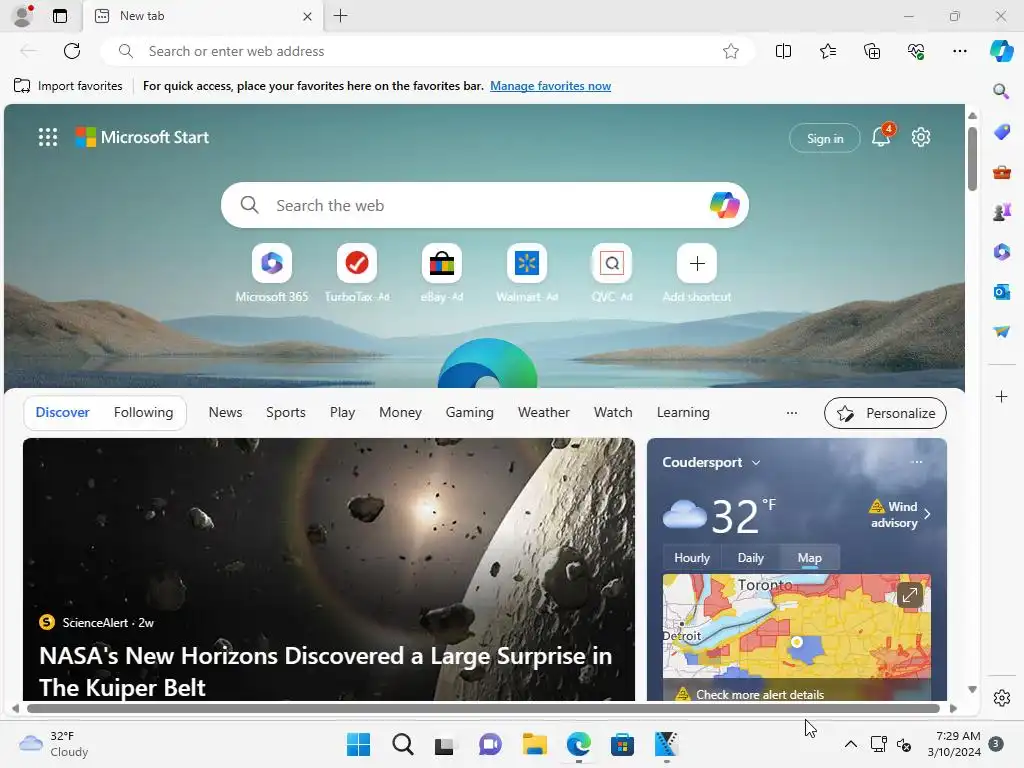Open the Play category
1024x768 pixels.
342,413
